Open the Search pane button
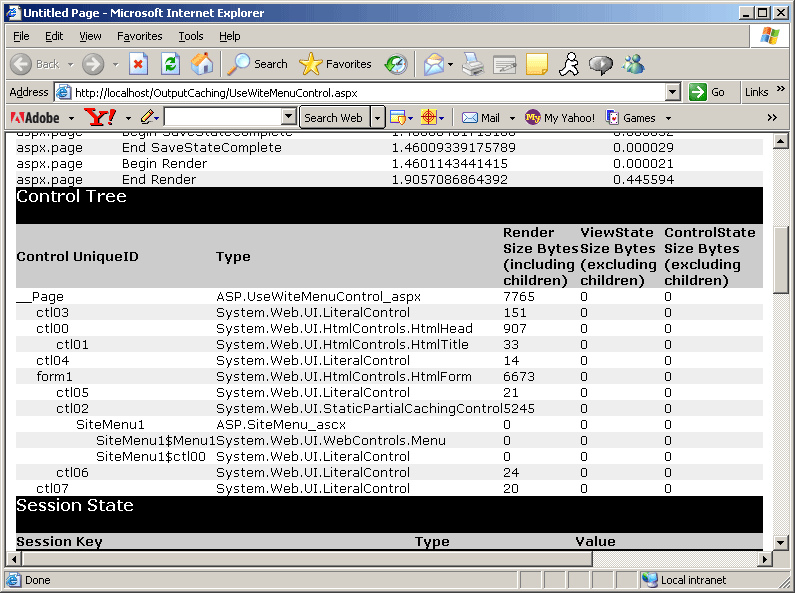The height and width of the screenshot is (593, 795). [258, 64]
